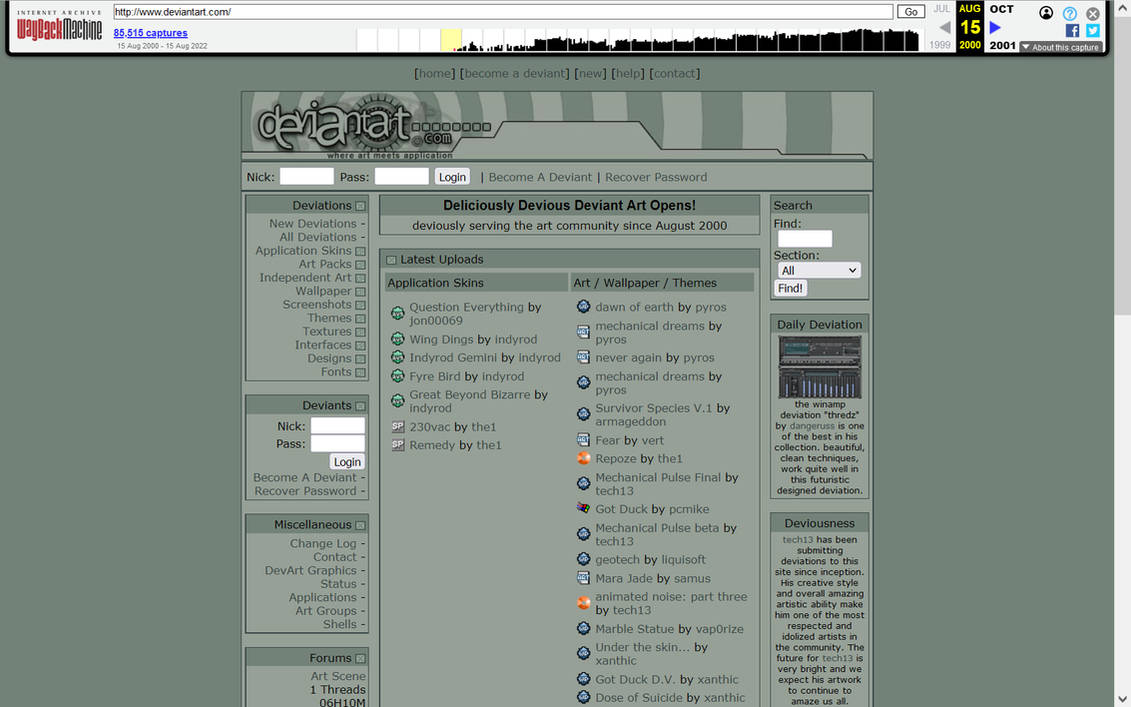1131x707 pixels.
Task: Click Login button in top bar
Action: pyautogui.click(x=452, y=177)
